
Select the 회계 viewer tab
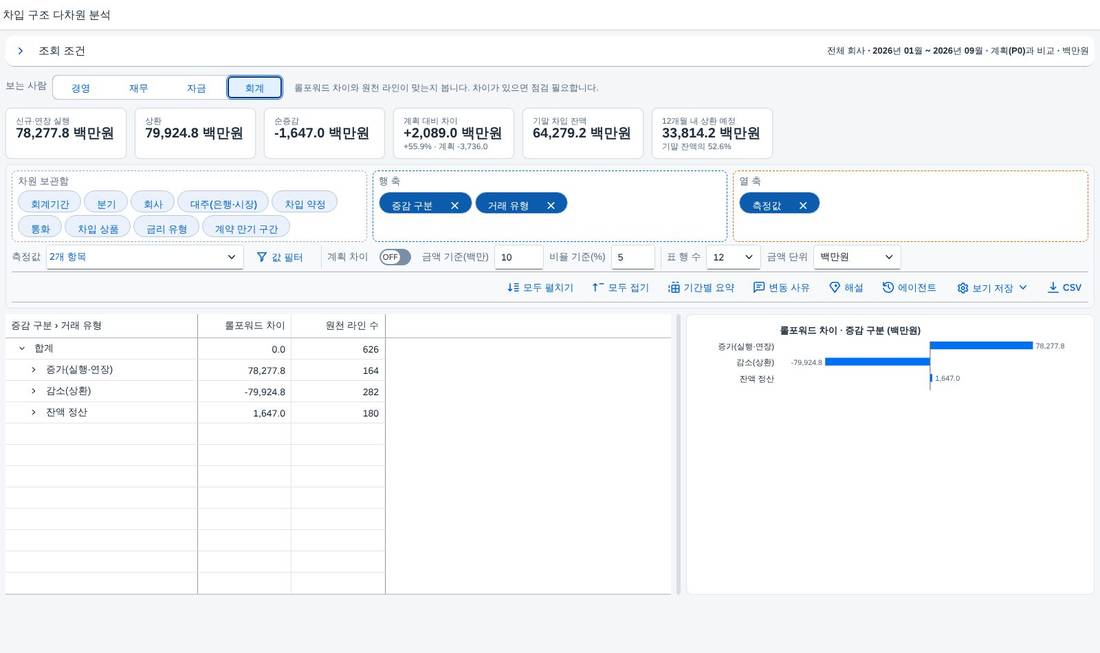pyautogui.click(x=255, y=88)
